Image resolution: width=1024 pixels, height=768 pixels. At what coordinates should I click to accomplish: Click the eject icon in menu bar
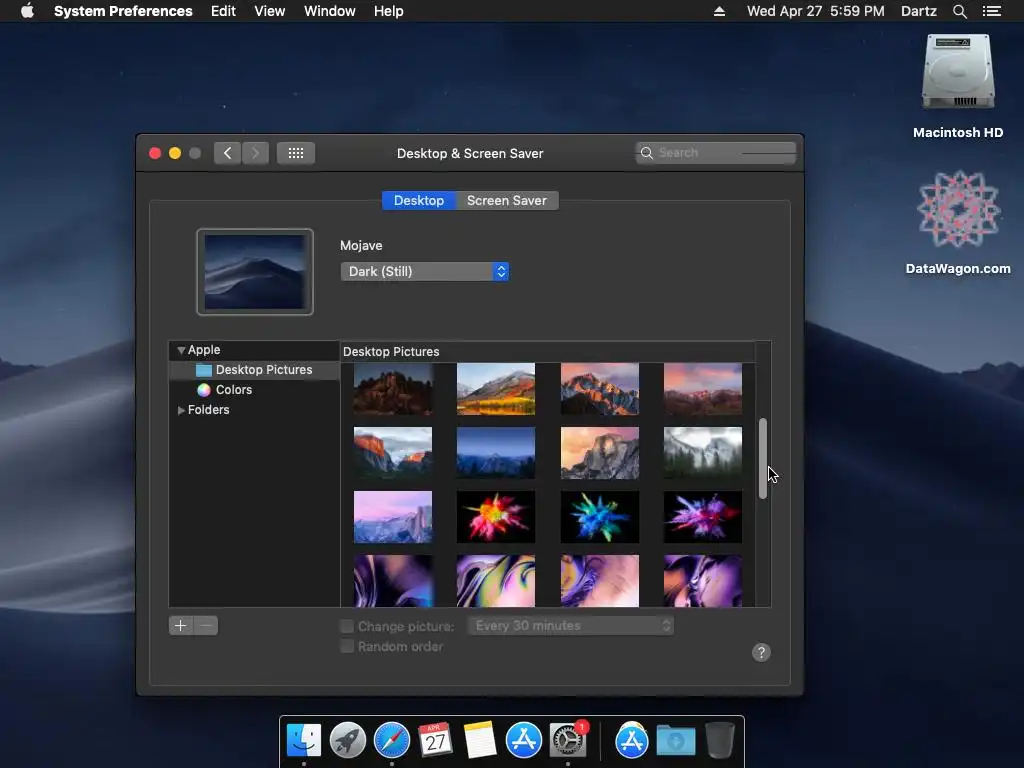point(719,11)
